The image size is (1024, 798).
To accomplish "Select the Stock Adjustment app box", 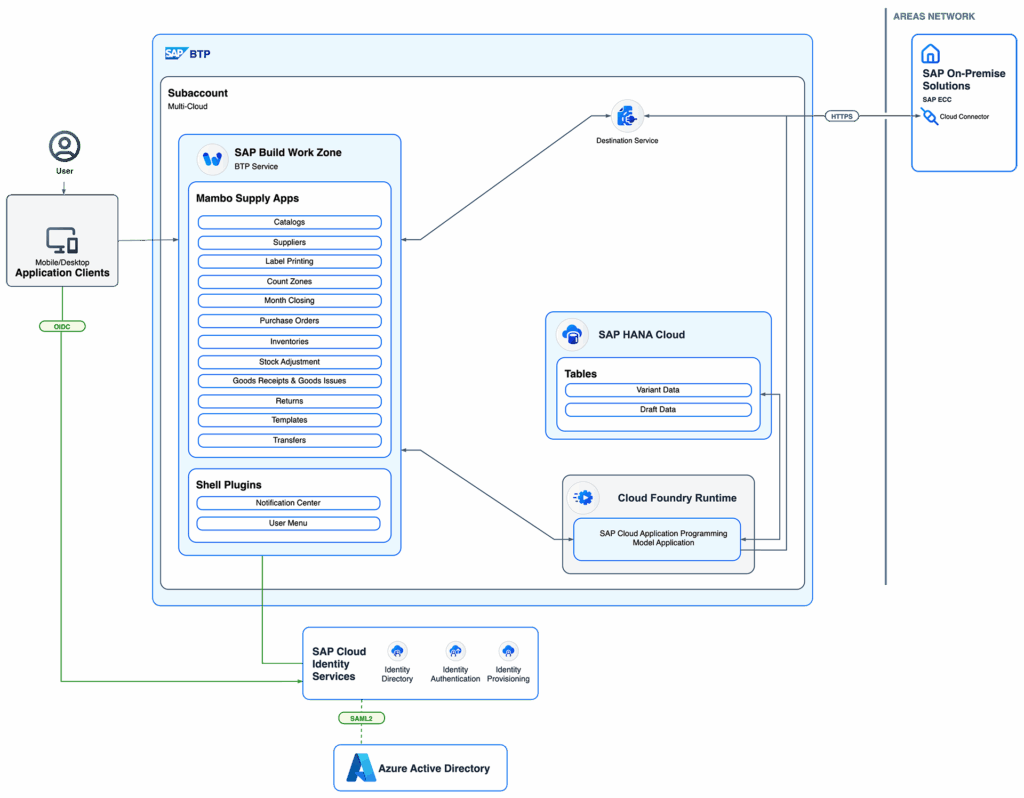I will pos(289,362).
